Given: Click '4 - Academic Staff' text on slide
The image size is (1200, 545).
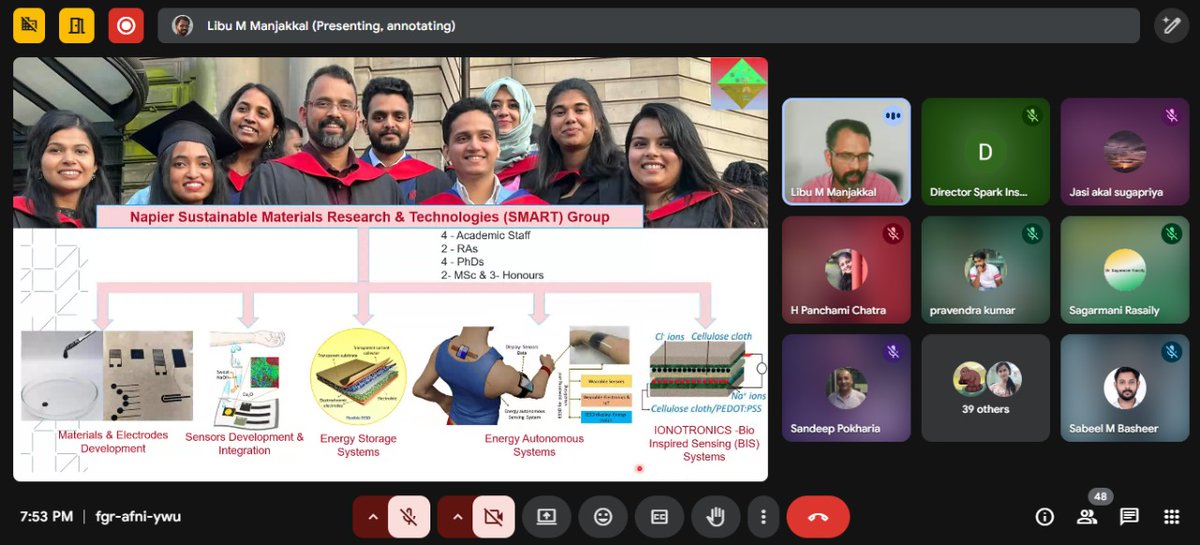Looking at the screenshot, I should point(486,236).
